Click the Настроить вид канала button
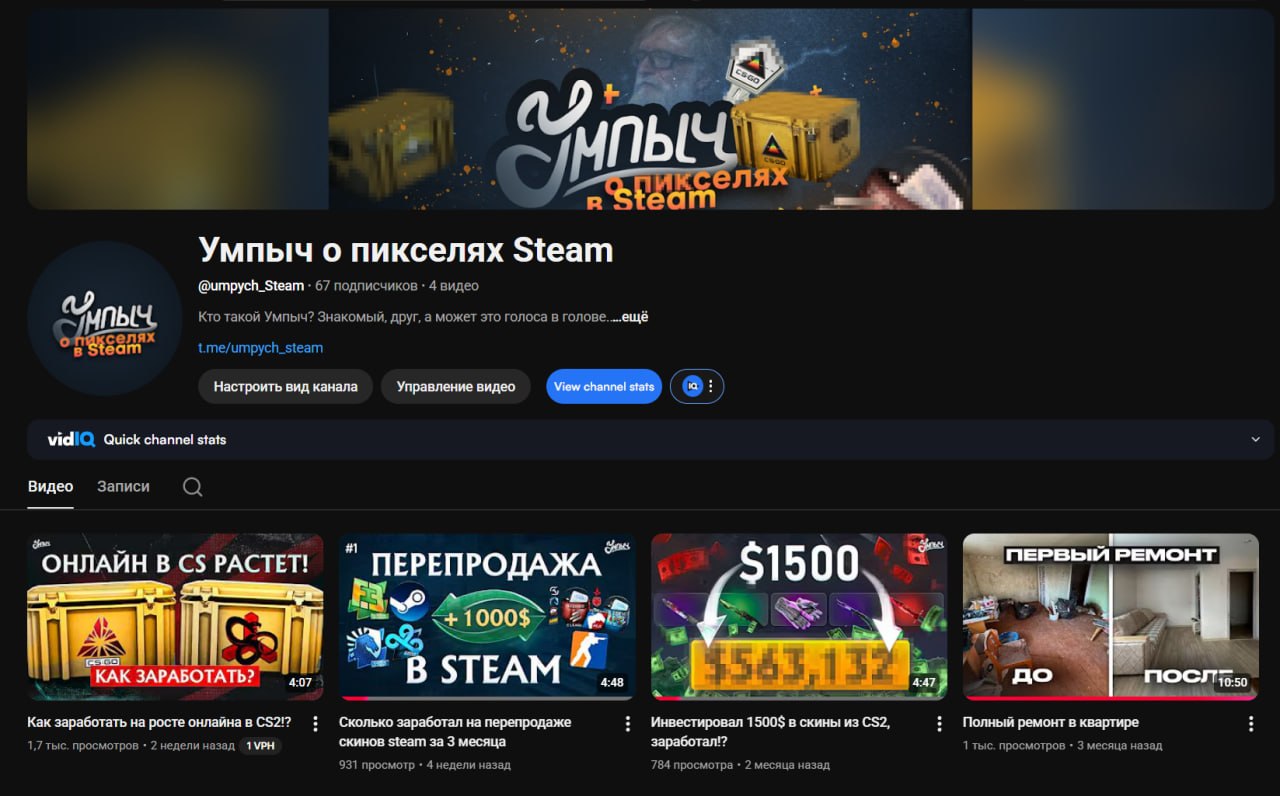The height and width of the screenshot is (796, 1280). tap(285, 387)
